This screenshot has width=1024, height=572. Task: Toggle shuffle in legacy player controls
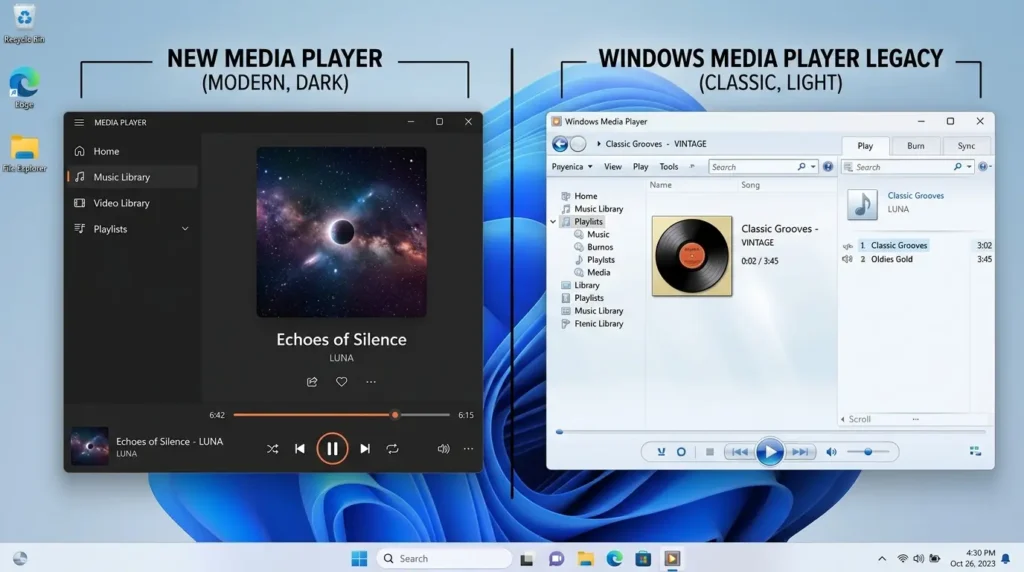pyautogui.click(x=661, y=452)
